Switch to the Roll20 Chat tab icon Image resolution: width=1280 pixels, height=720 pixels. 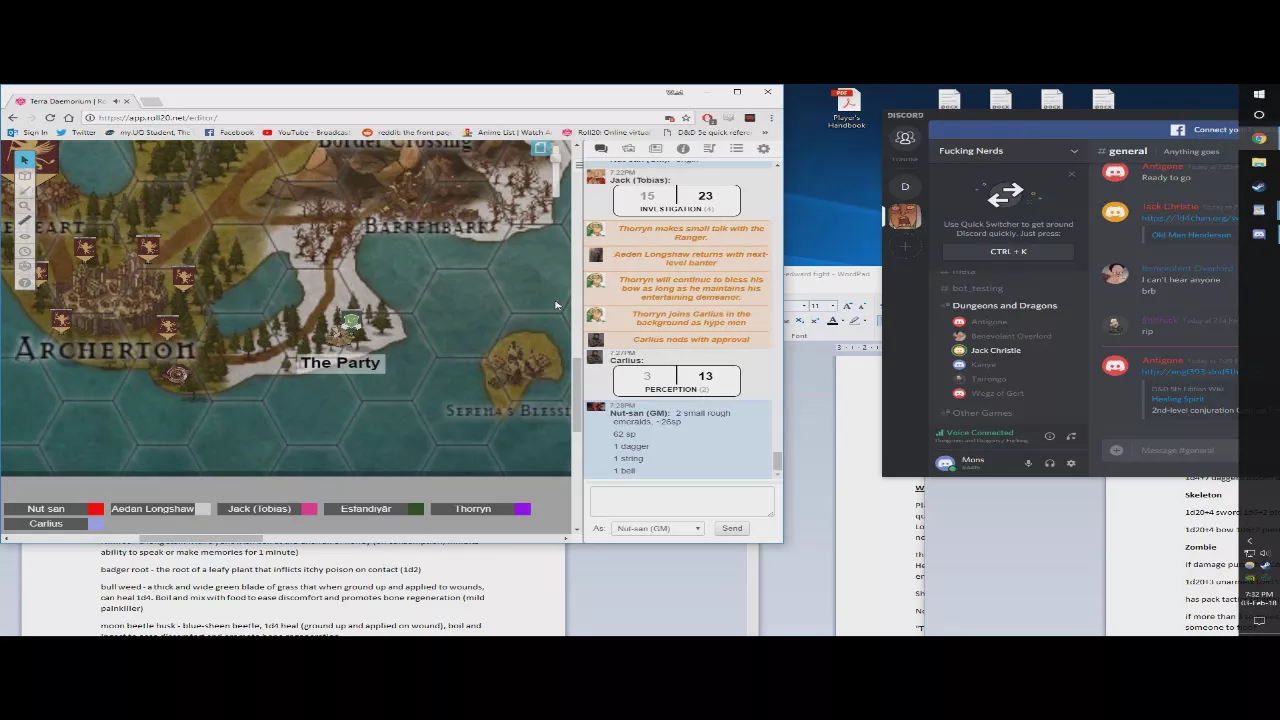click(x=601, y=149)
